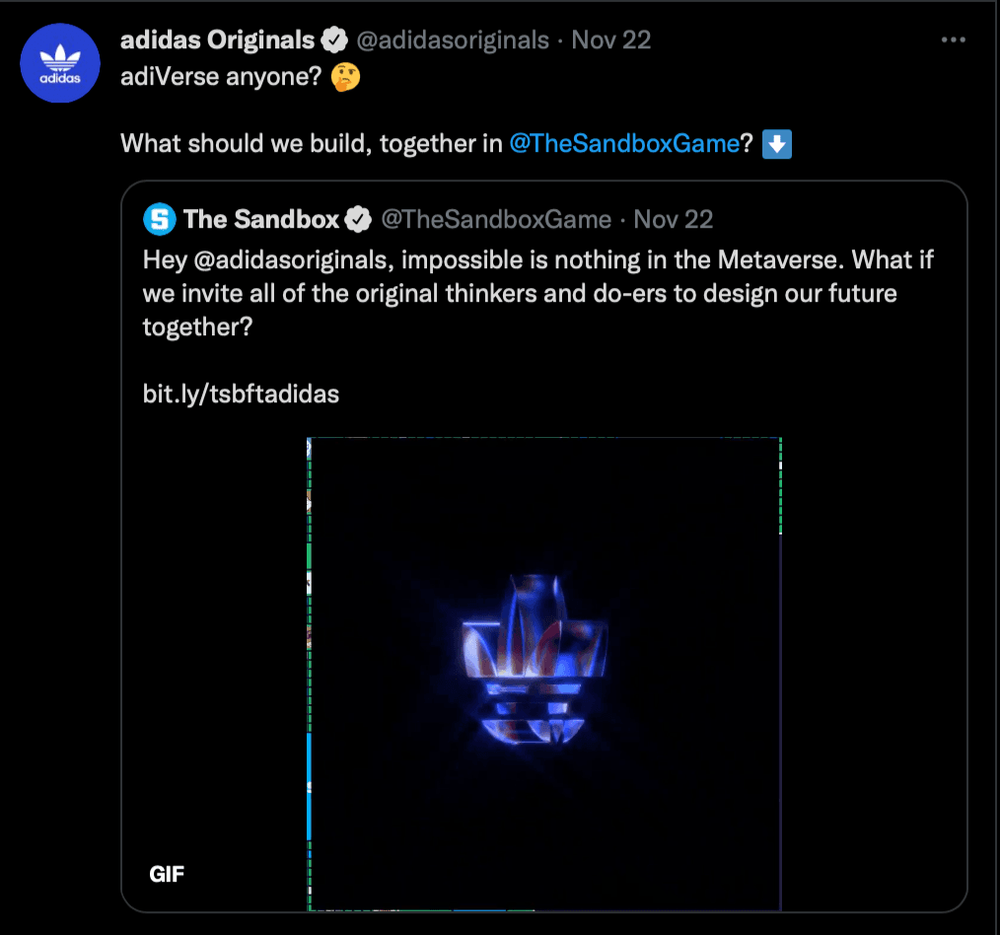The height and width of the screenshot is (935, 1000).
Task: Open the three-dot more options menu
Action: click(954, 40)
